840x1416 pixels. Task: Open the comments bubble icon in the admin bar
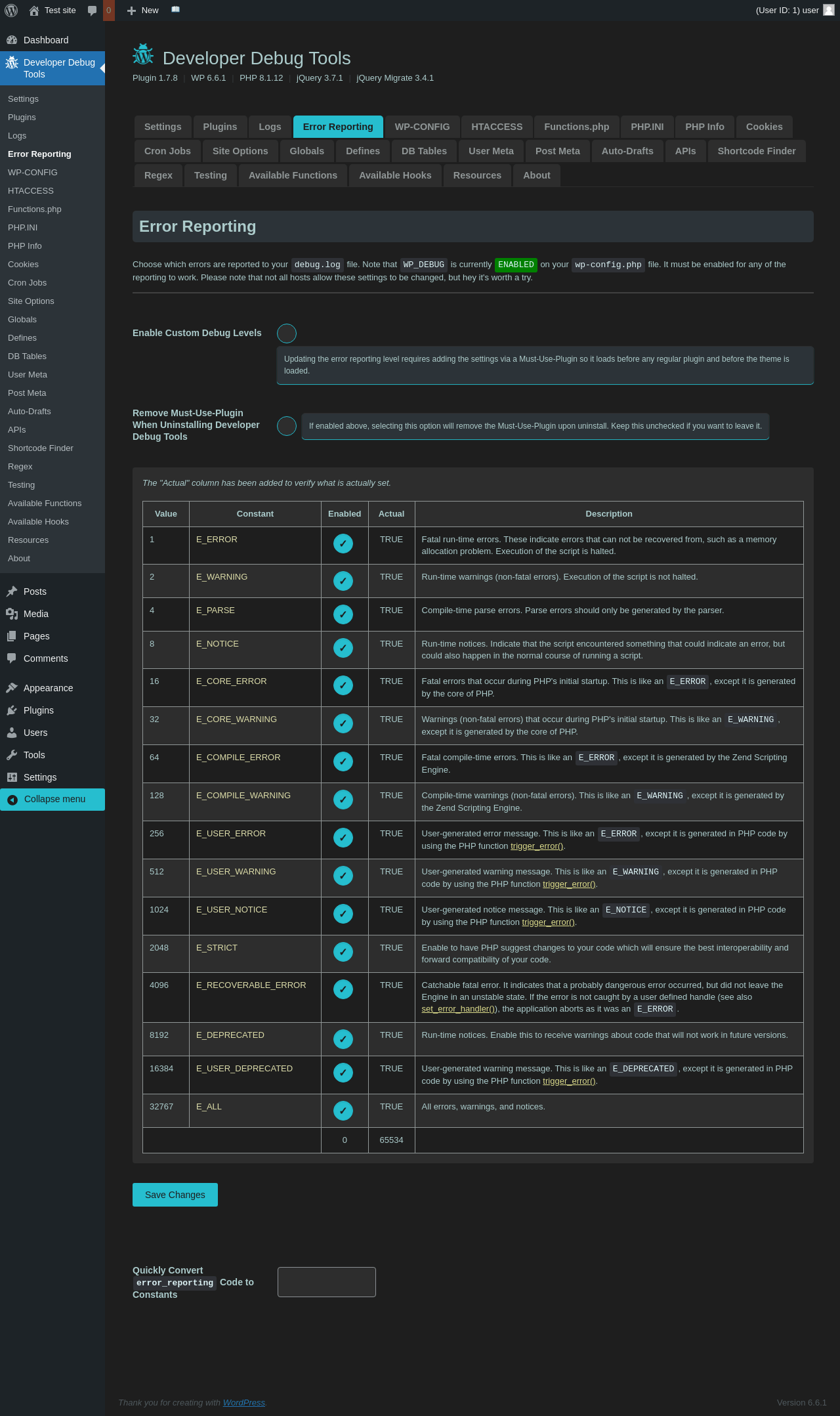92,11
